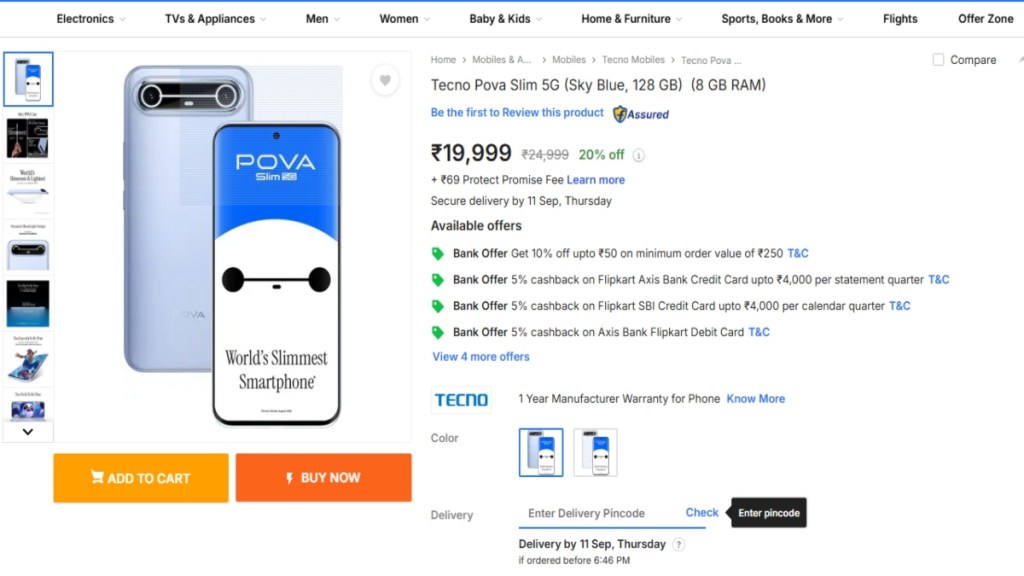Add product to wishlist with heart icon
The height and width of the screenshot is (576, 1024).
[x=385, y=80]
